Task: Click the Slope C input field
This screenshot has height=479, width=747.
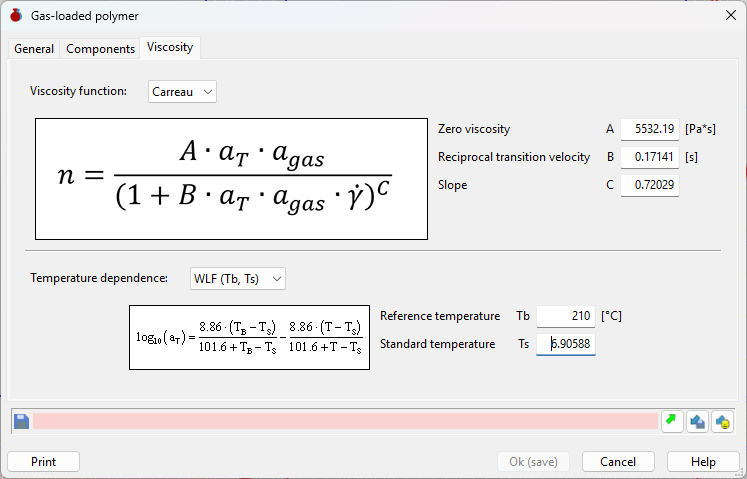Action: coord(650,185)
